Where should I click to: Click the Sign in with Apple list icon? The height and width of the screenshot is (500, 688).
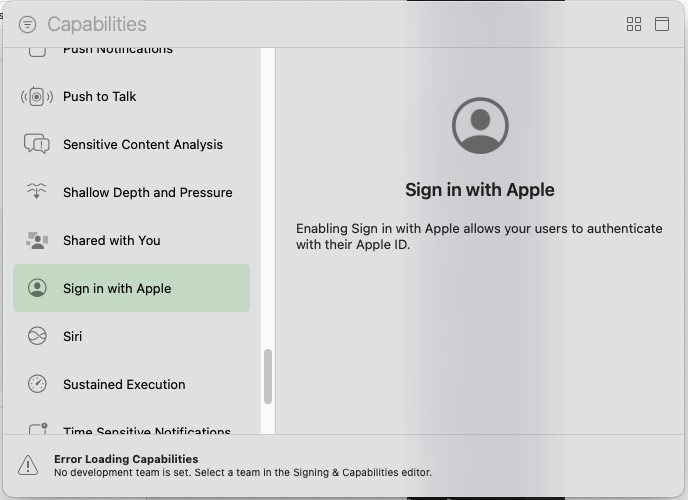(37, 288)
